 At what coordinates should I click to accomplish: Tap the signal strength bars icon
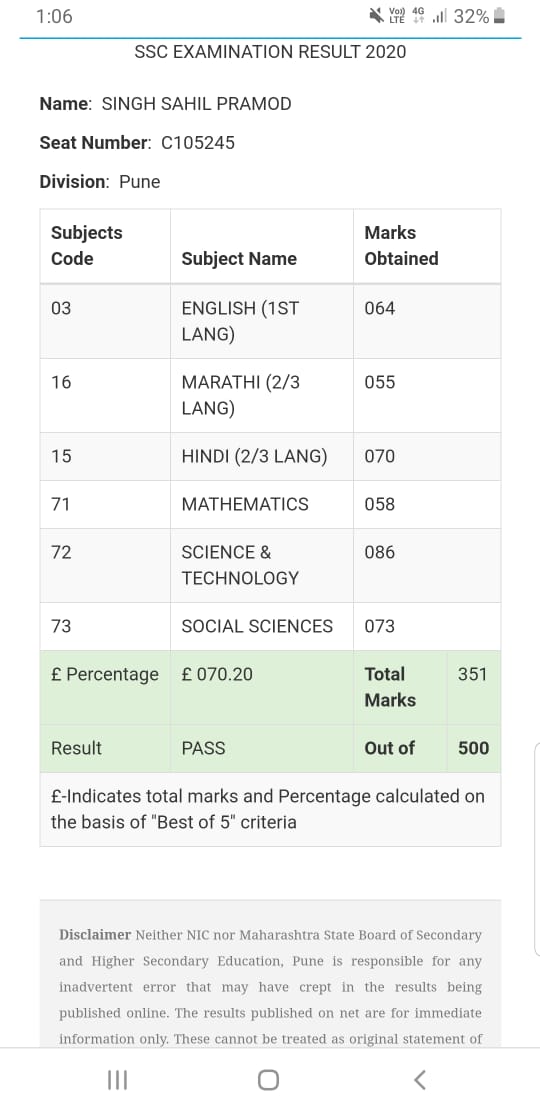click(439, 16)
